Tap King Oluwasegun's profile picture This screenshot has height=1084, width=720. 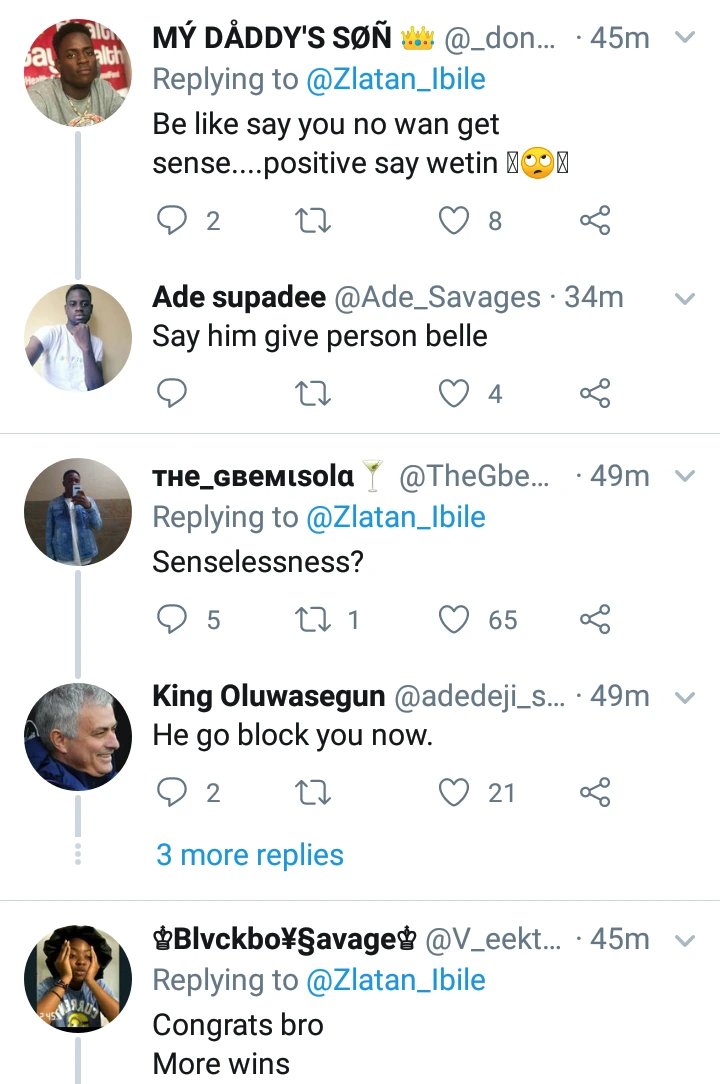coord(78,737)
